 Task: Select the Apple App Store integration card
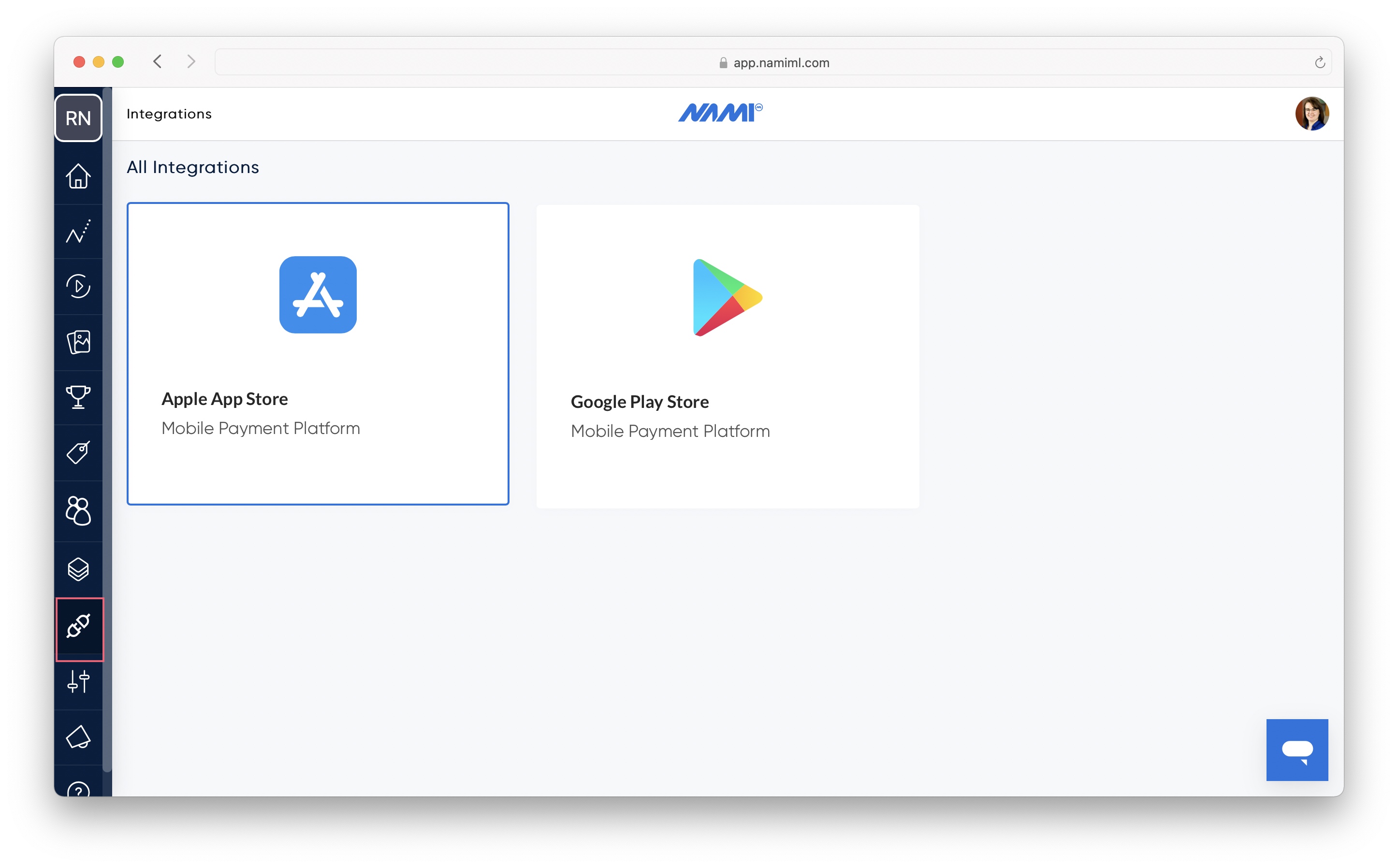click(318, 354)
